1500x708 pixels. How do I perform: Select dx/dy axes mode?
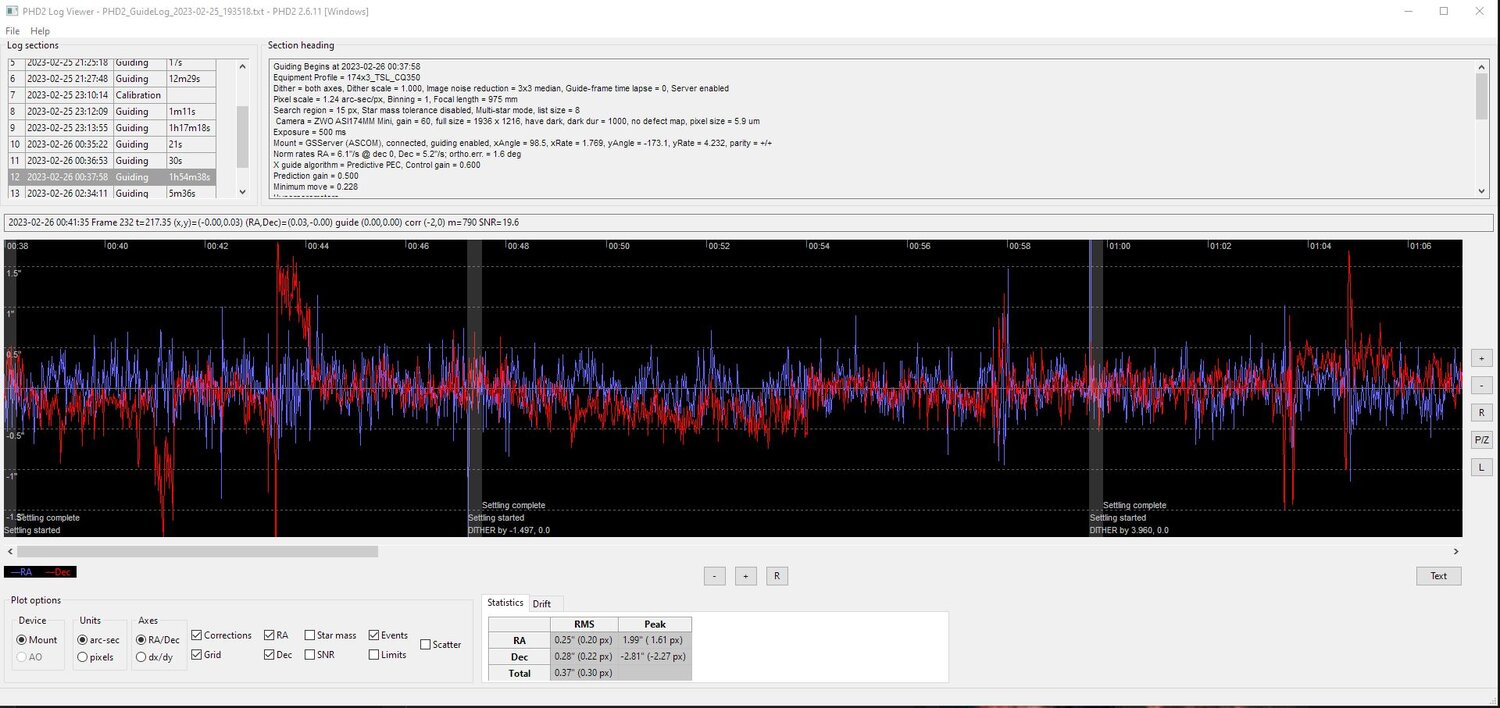(140, 657)
